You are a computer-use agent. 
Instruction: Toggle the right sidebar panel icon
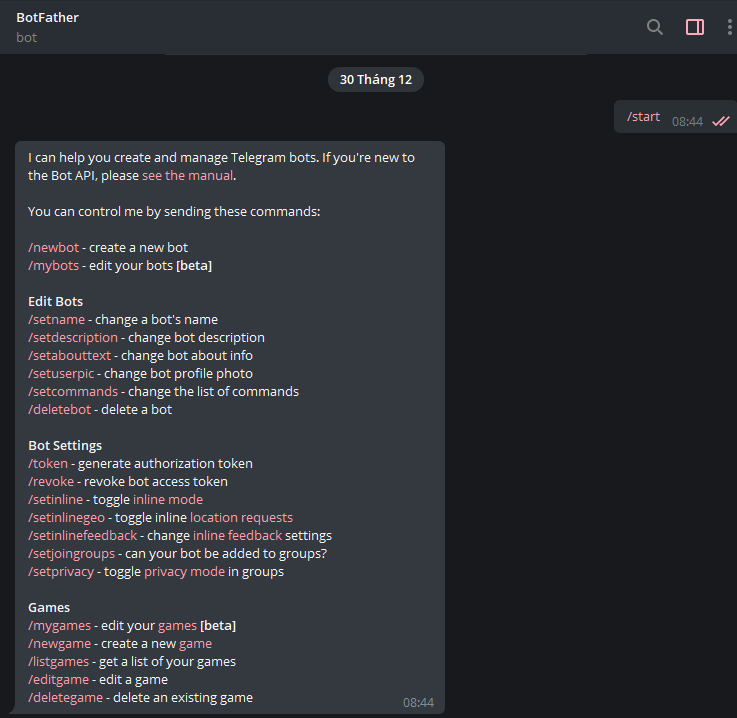coord(695,27)
